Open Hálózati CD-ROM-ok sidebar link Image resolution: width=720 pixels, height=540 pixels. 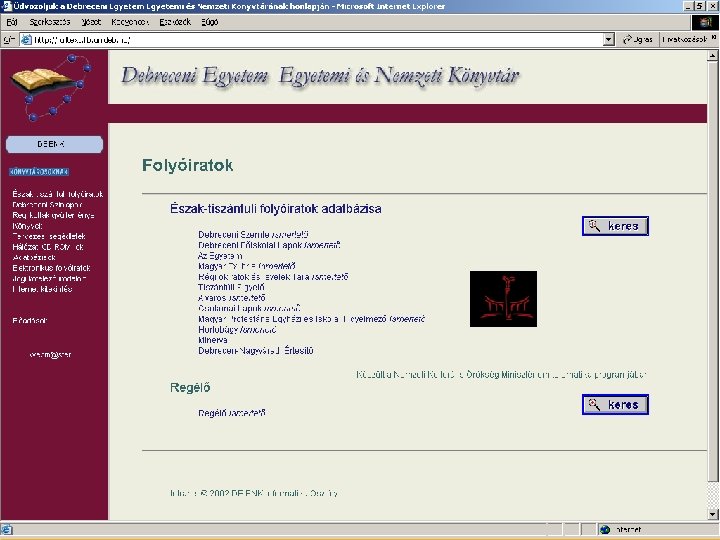coord(48,247)
